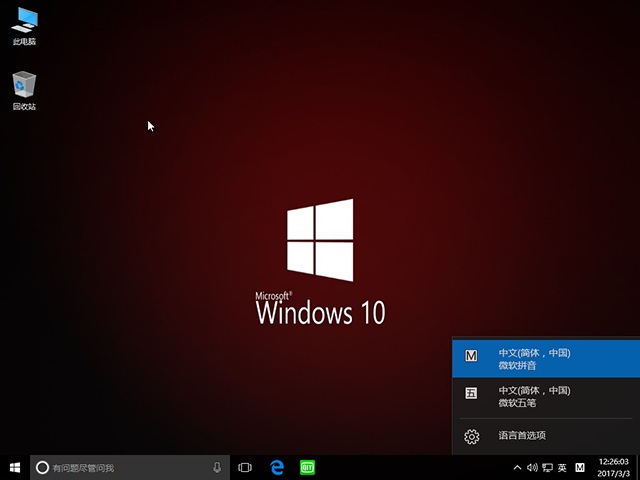Launch Microsoft Edge from the taskbar

[x=277, y=467]
